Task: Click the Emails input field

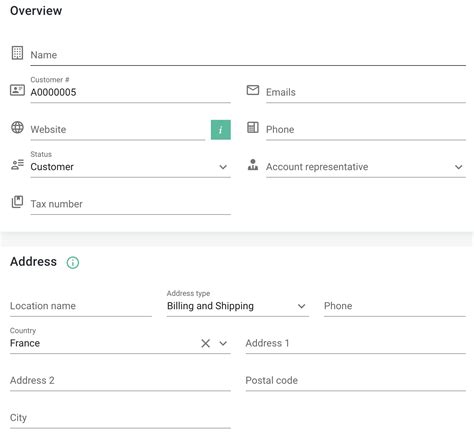Action: point(366,92)
